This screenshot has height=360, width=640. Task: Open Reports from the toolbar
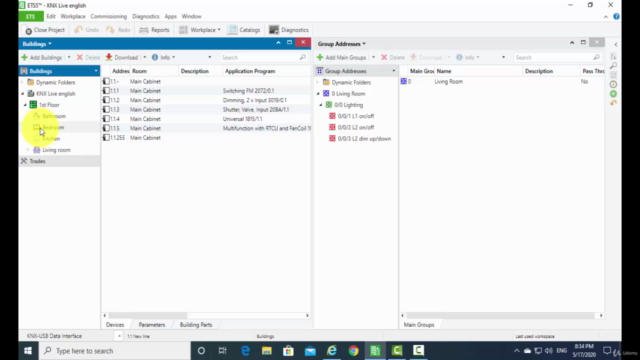pos(154,30)
